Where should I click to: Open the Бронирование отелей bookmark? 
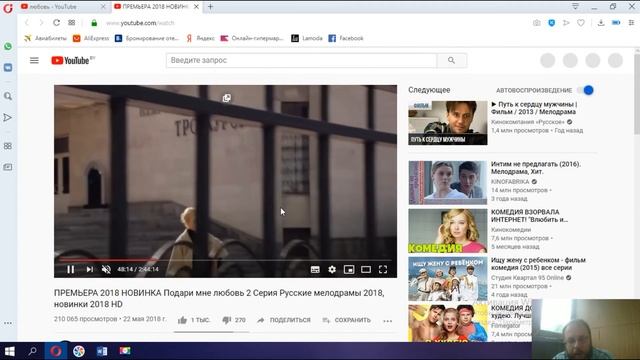click(x=147, y=38)
